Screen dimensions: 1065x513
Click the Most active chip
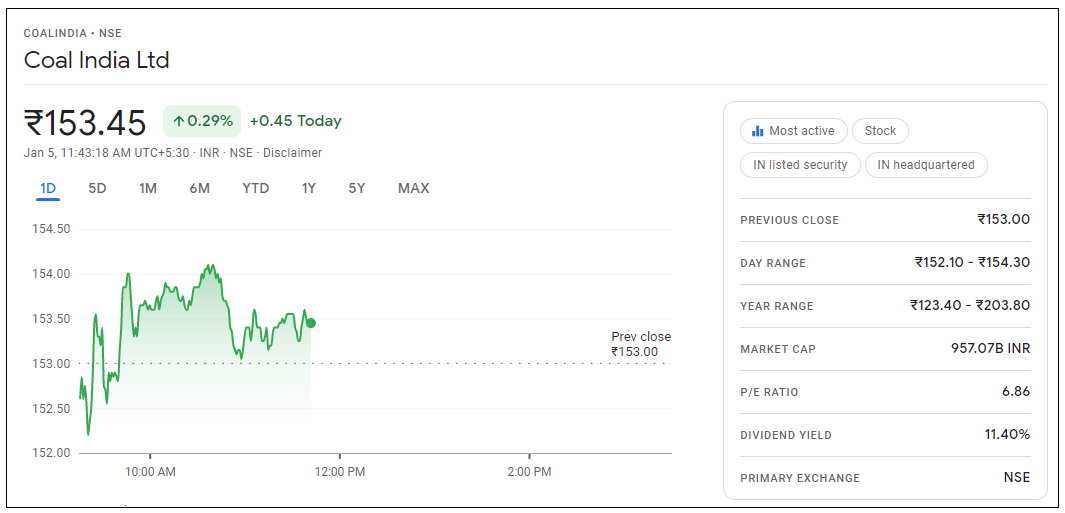(793, 131)
